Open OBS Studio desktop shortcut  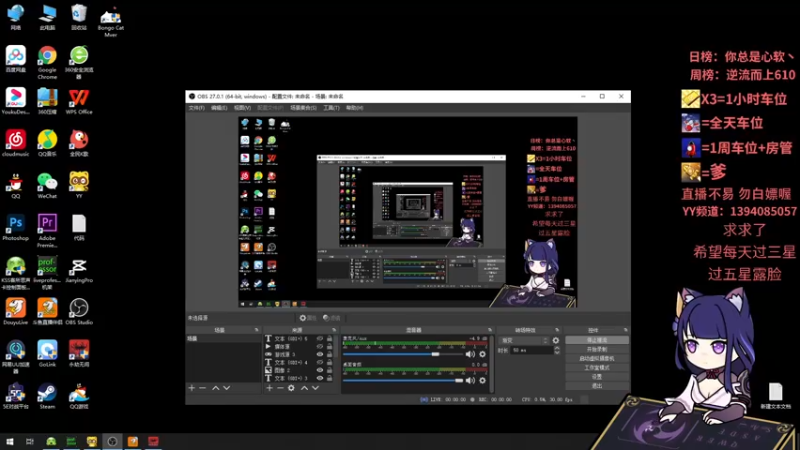[79, 312]
